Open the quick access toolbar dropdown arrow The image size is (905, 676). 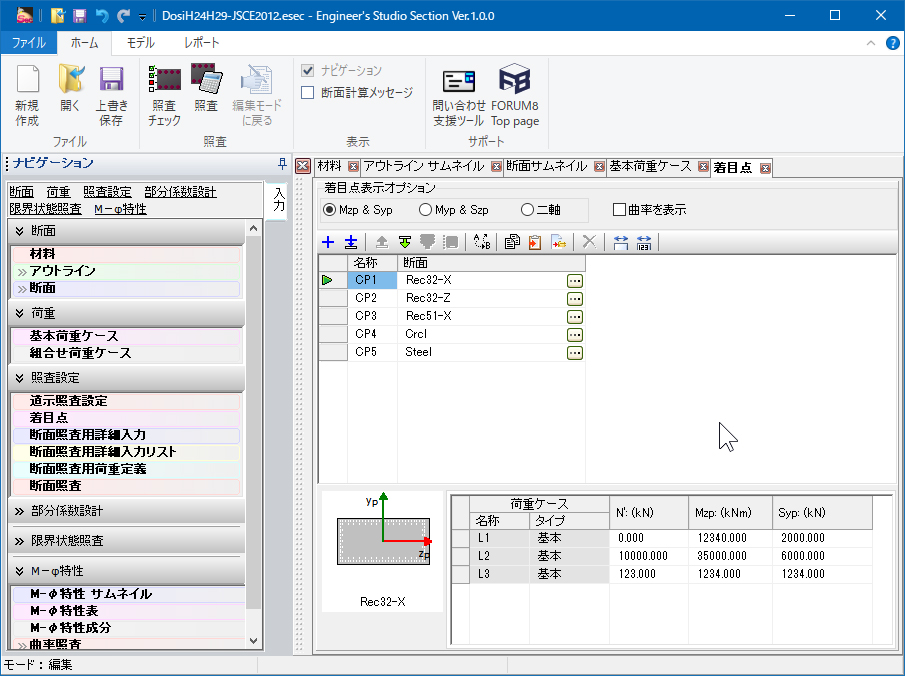tap(142, 17)
